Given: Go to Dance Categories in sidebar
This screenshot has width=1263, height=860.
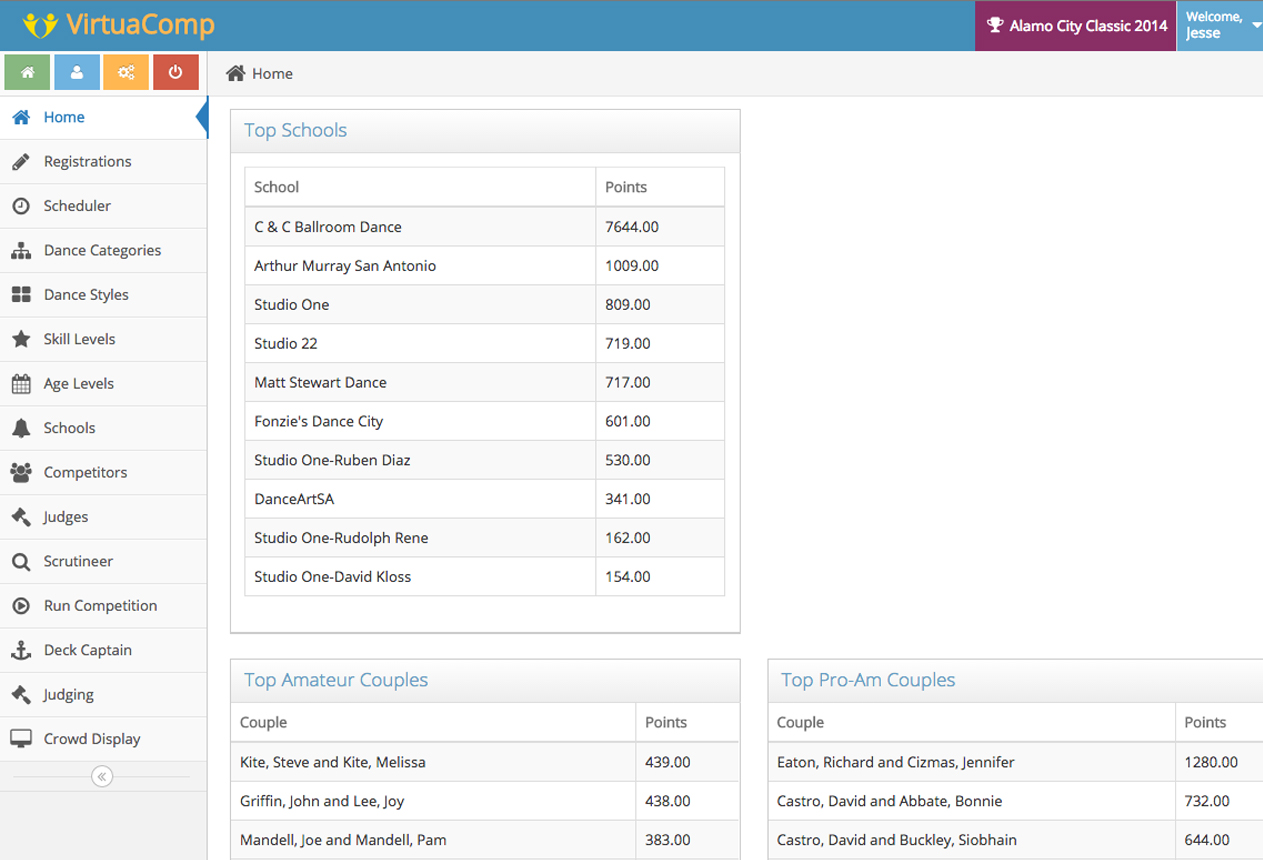Looking at the screenshot, I should tap(102, 251).
